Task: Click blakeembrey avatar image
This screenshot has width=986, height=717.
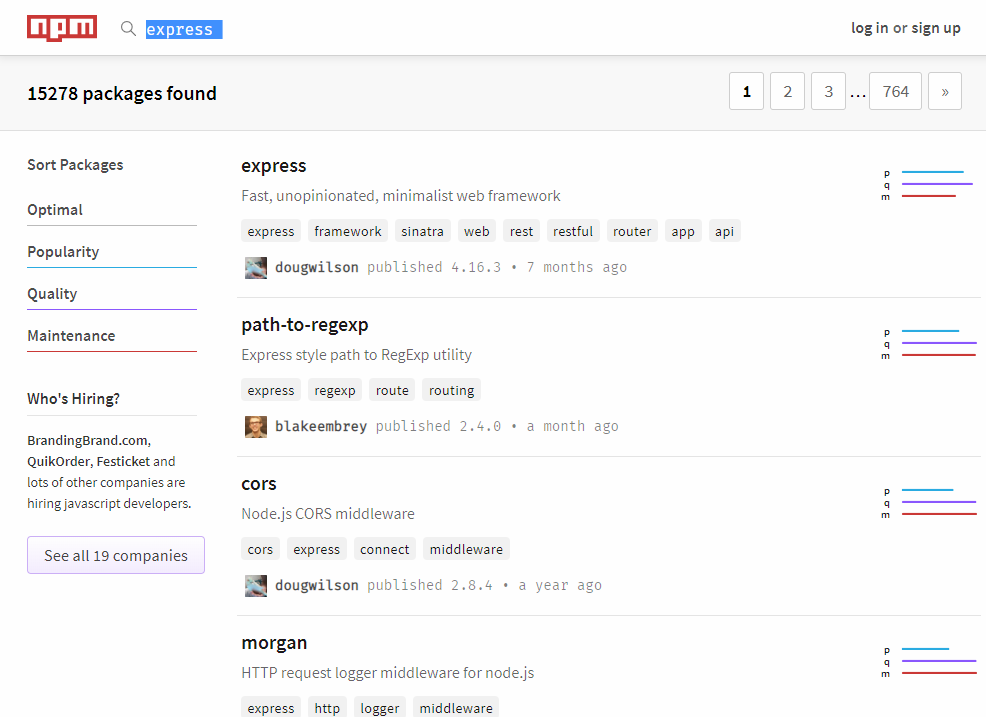Action: pos(256,427)
